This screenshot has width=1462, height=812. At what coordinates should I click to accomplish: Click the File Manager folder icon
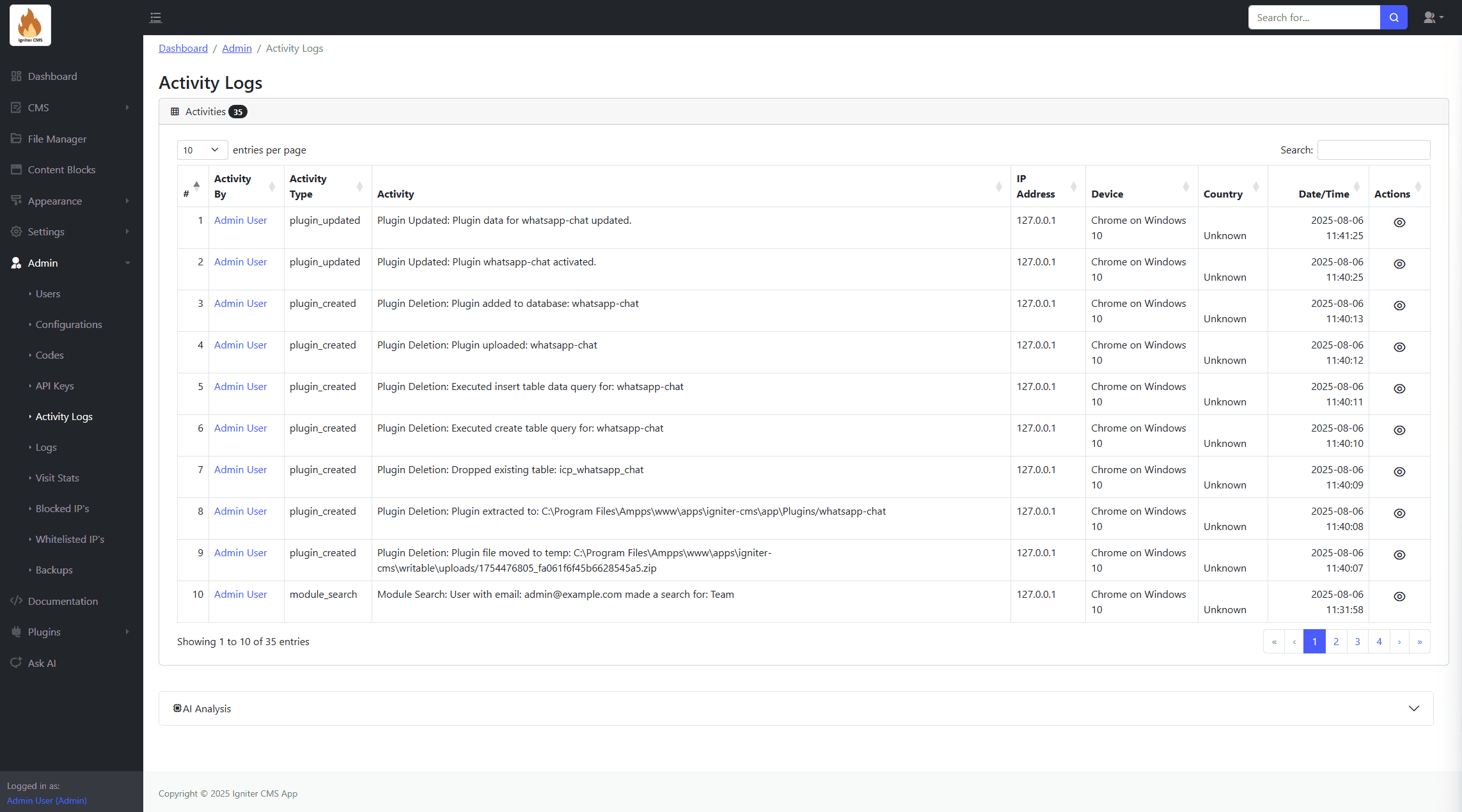(17, 139)
